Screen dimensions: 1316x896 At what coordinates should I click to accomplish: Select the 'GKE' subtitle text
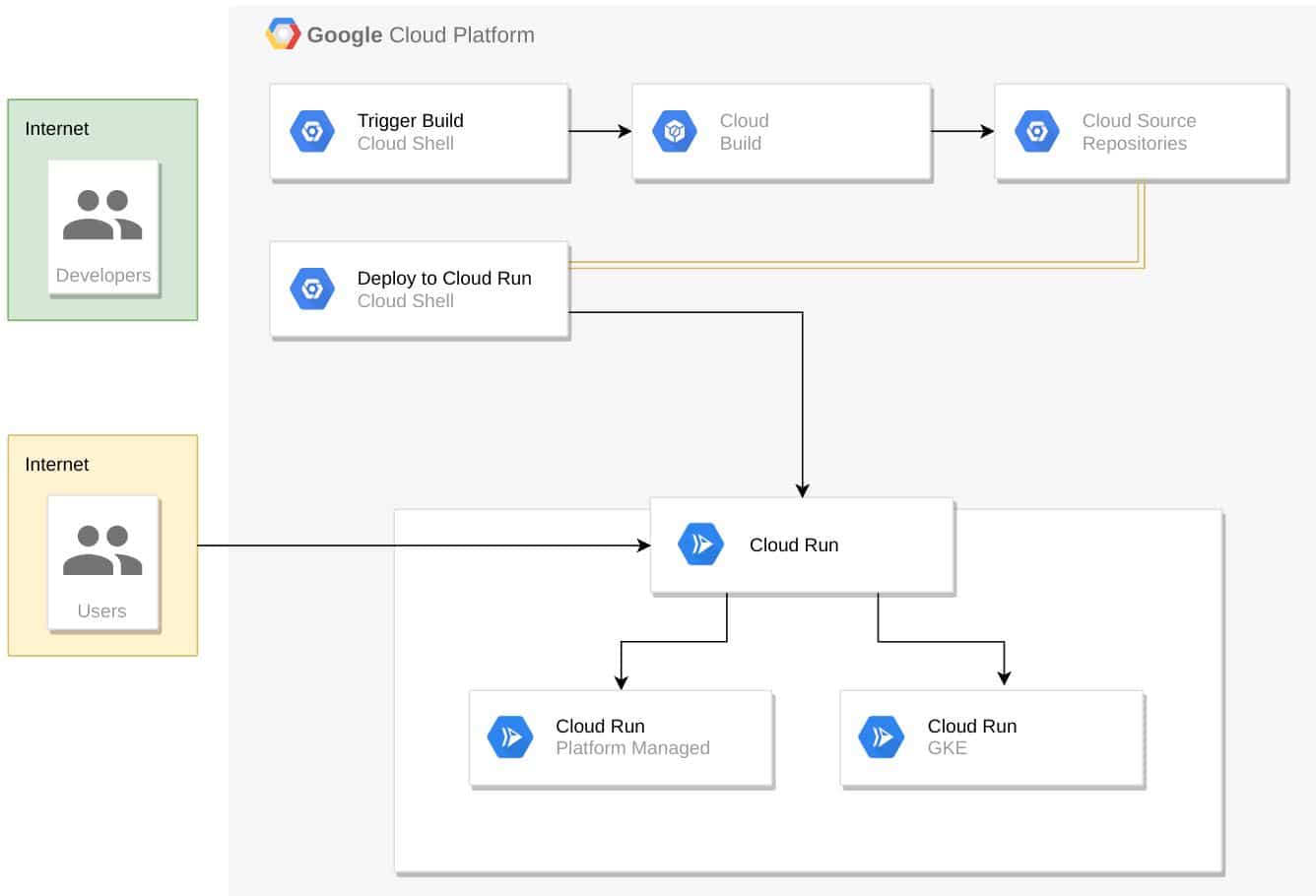tap(948, 747)
